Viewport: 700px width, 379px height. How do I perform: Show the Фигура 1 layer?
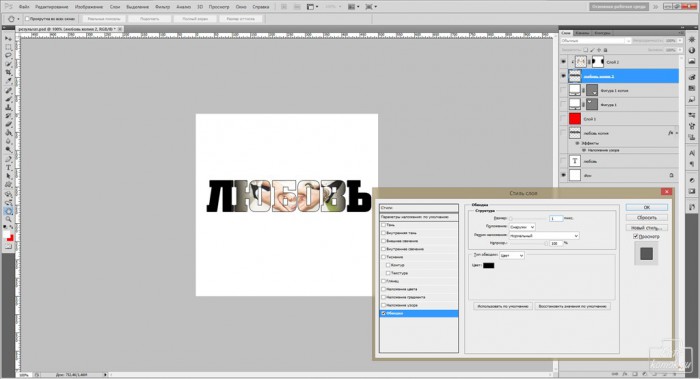563,105
